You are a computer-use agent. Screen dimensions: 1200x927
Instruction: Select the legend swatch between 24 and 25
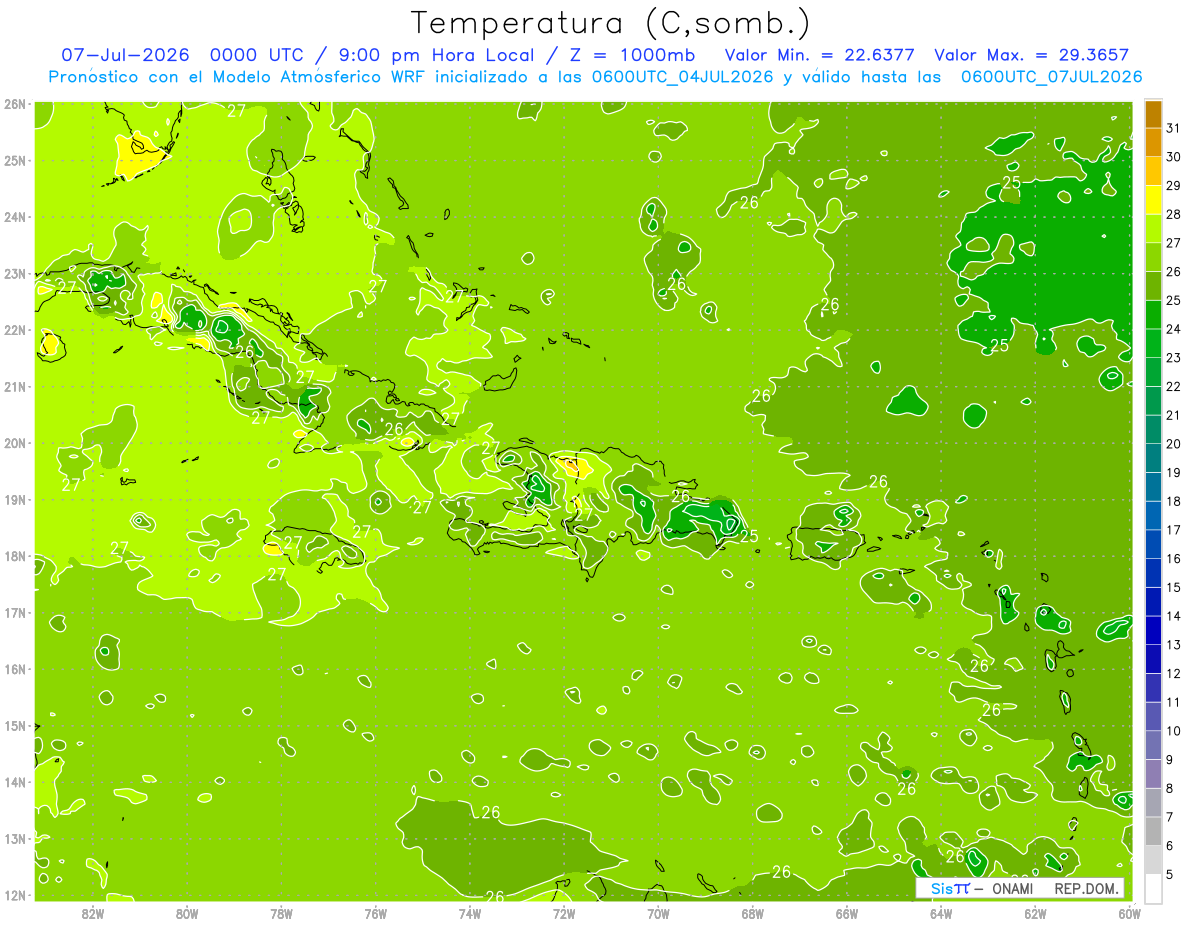(1153, 314)
